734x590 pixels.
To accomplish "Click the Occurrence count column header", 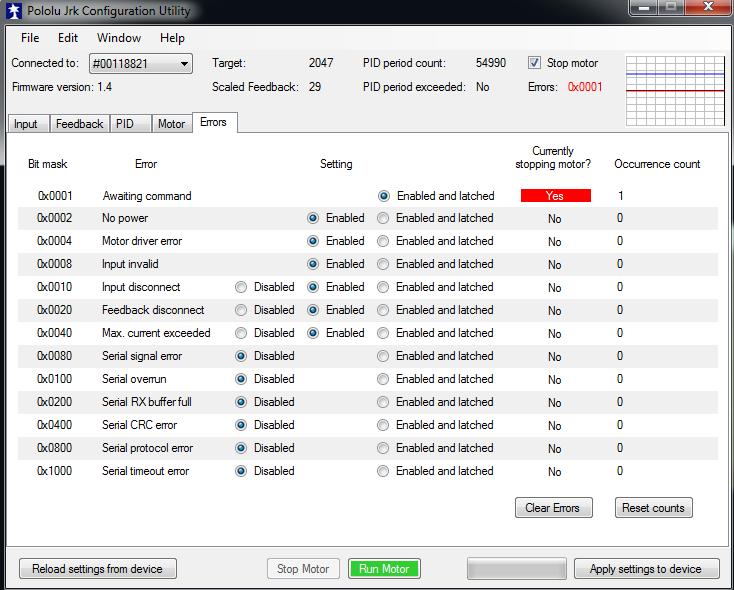I will click(657, 164).
